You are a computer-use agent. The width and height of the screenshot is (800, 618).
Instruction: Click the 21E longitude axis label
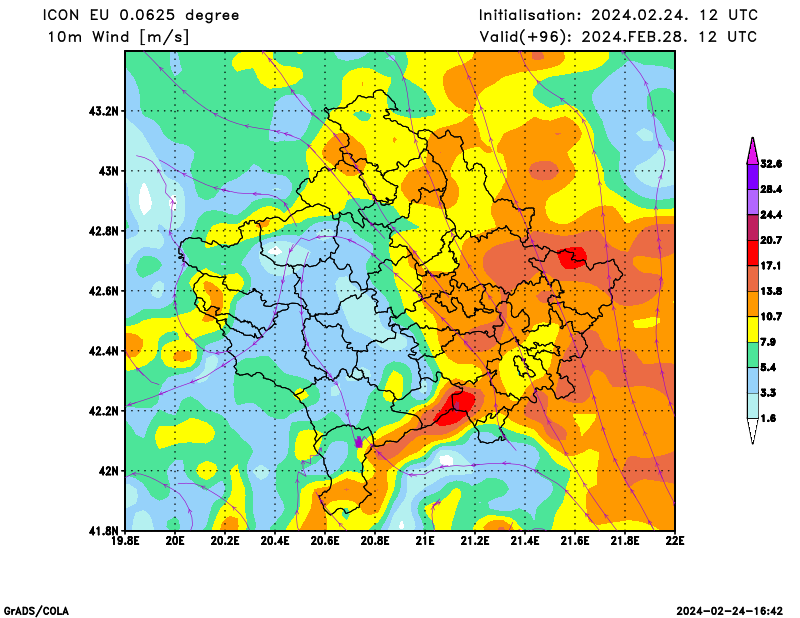click(x=426, y=540)
